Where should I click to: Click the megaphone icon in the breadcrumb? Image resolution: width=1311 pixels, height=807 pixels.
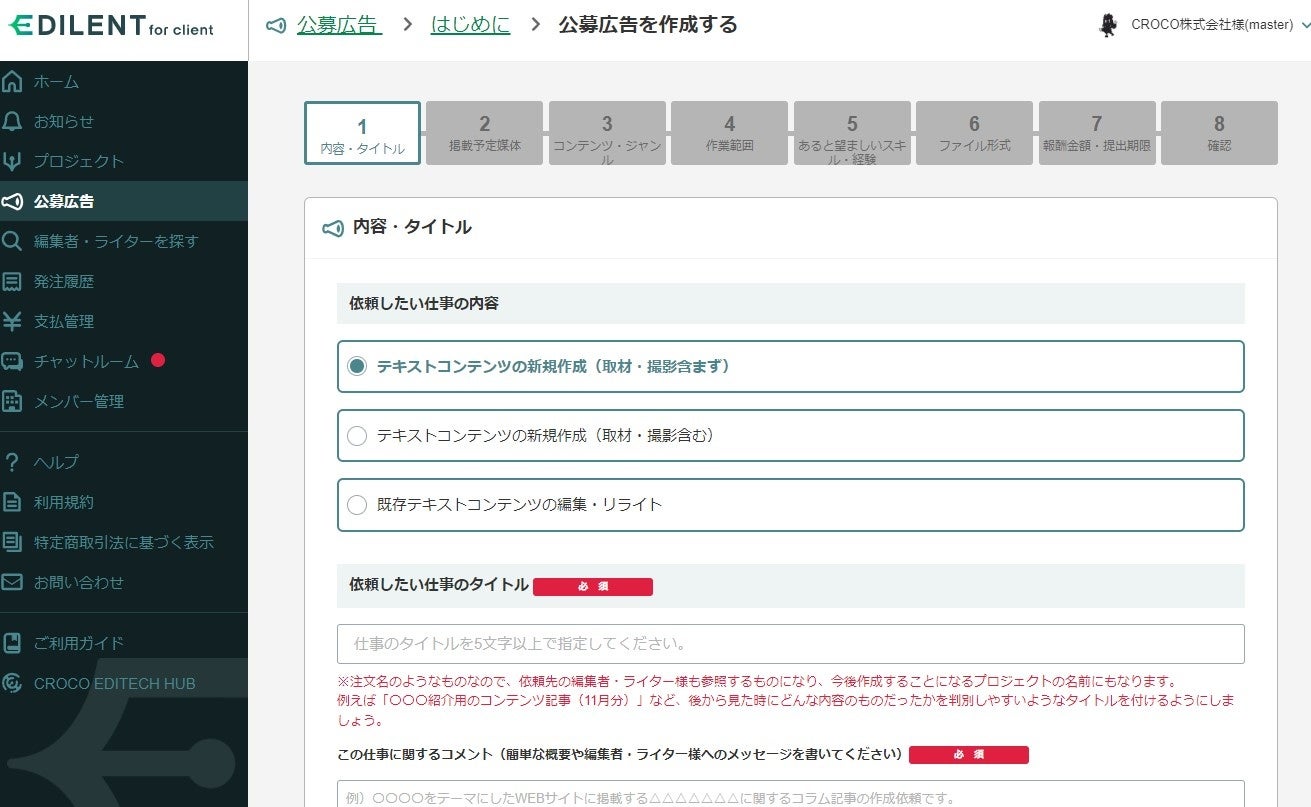coord(277,25)
